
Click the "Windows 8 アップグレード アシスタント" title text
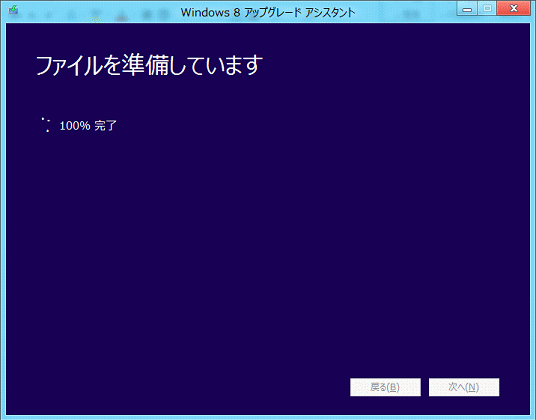tap(268, 13)
